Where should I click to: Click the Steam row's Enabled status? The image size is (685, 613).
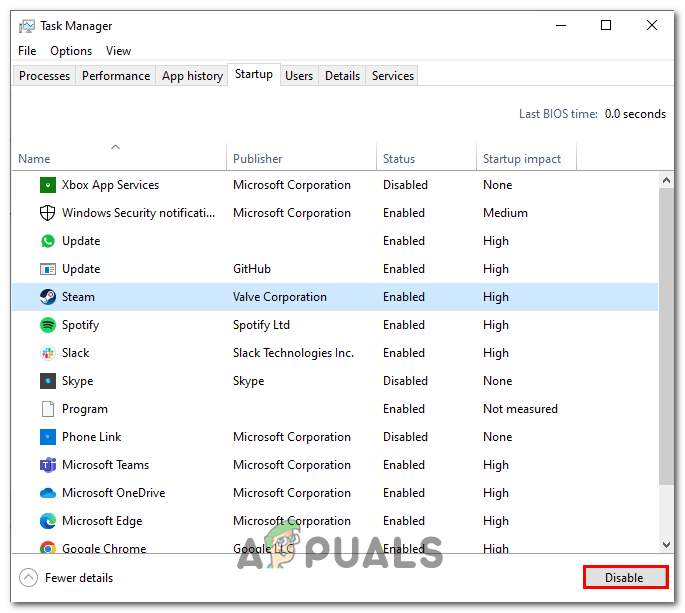tap(404, 297)
